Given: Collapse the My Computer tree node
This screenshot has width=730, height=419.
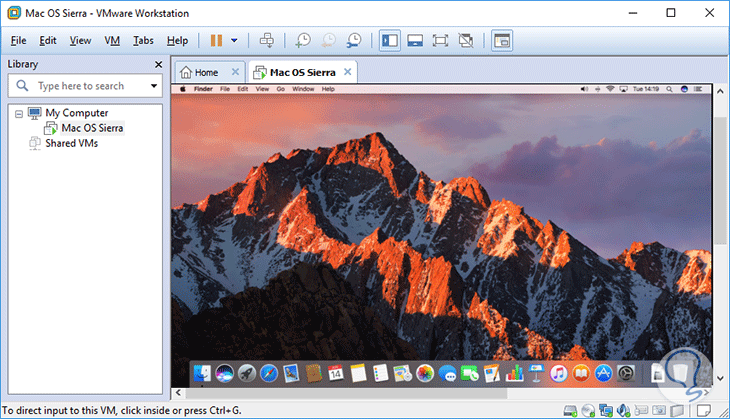Looking at the screenshot, I should (19, 114).
